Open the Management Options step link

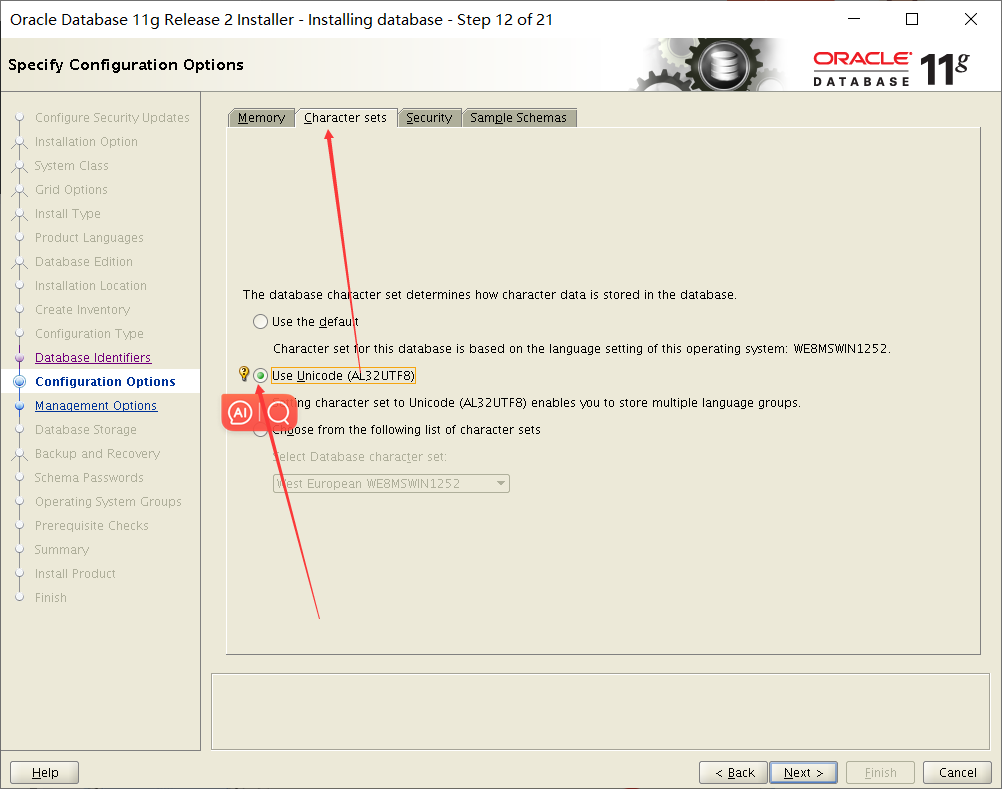click(x=96, y=406)
